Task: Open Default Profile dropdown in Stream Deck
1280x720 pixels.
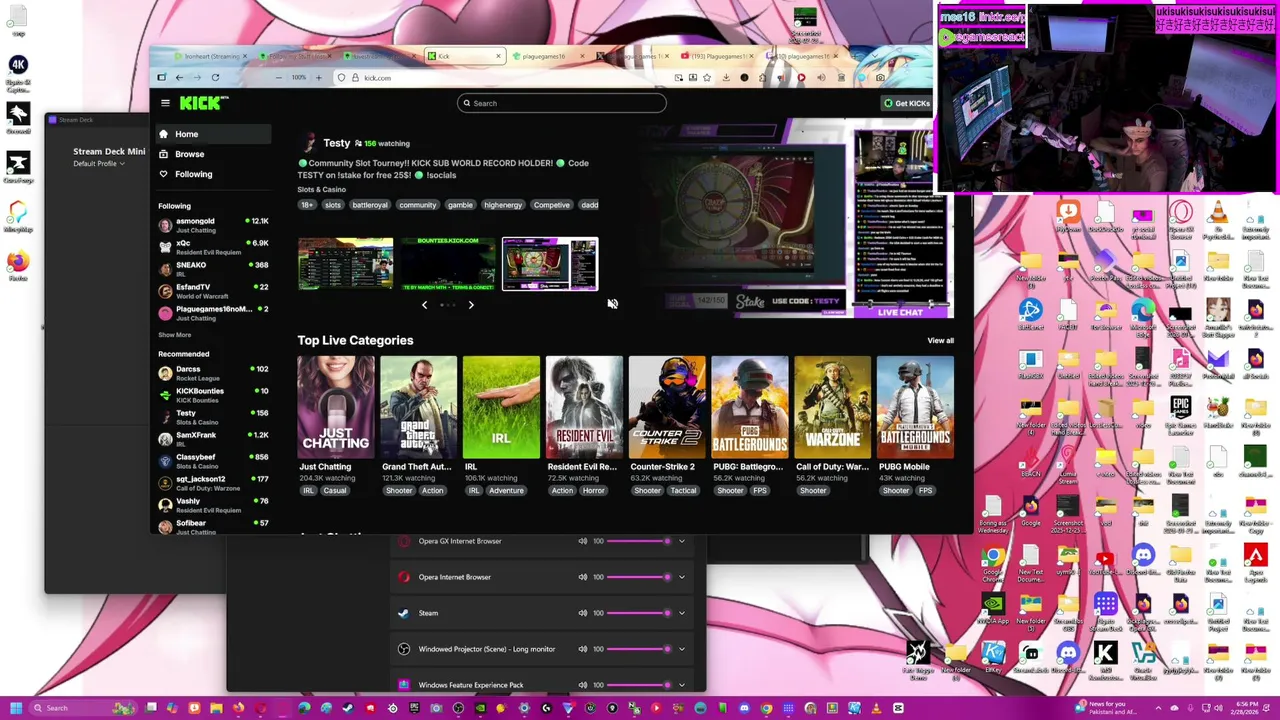Action: (99, 163)
